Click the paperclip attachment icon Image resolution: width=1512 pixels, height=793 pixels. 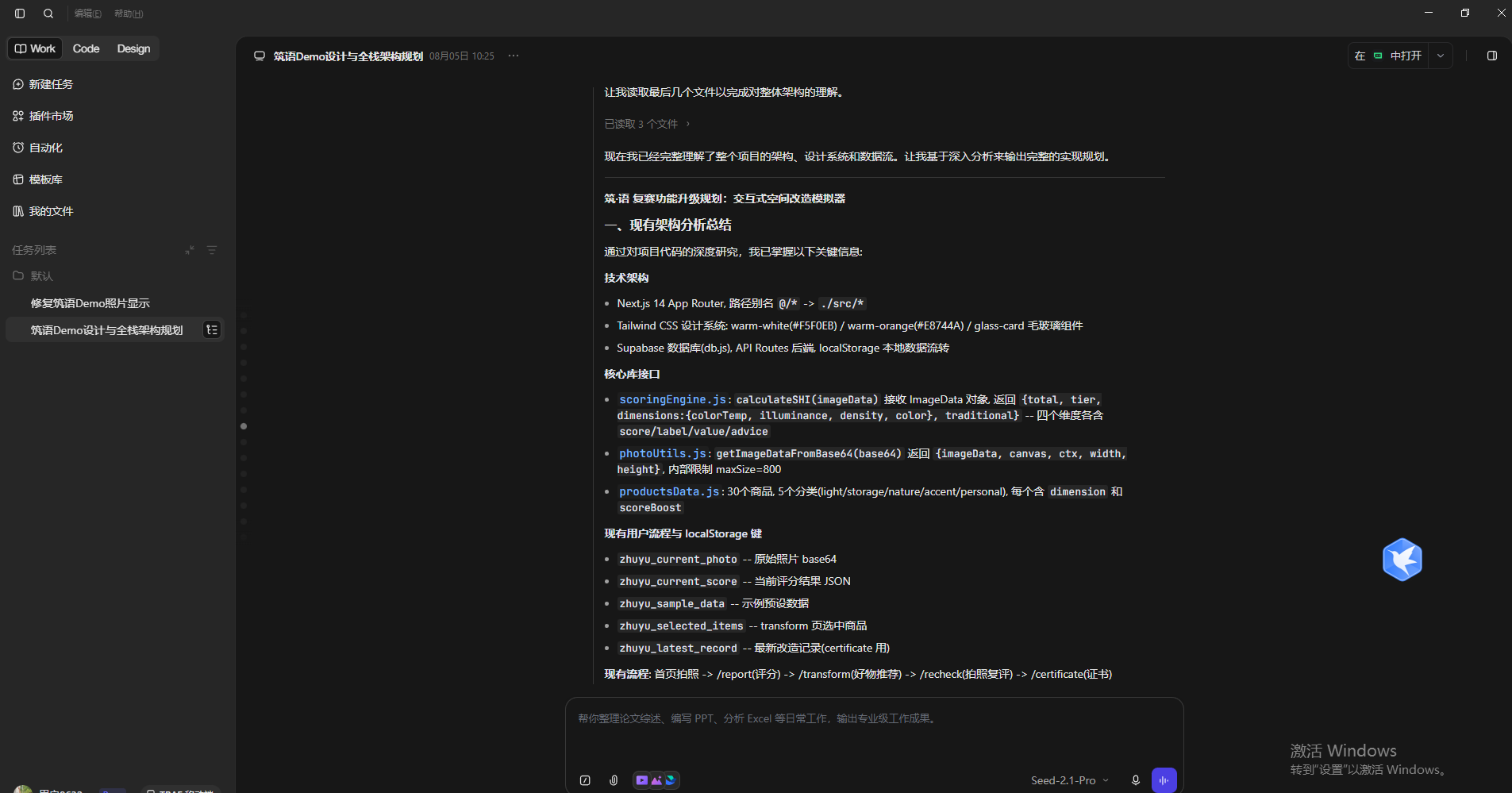614,780
